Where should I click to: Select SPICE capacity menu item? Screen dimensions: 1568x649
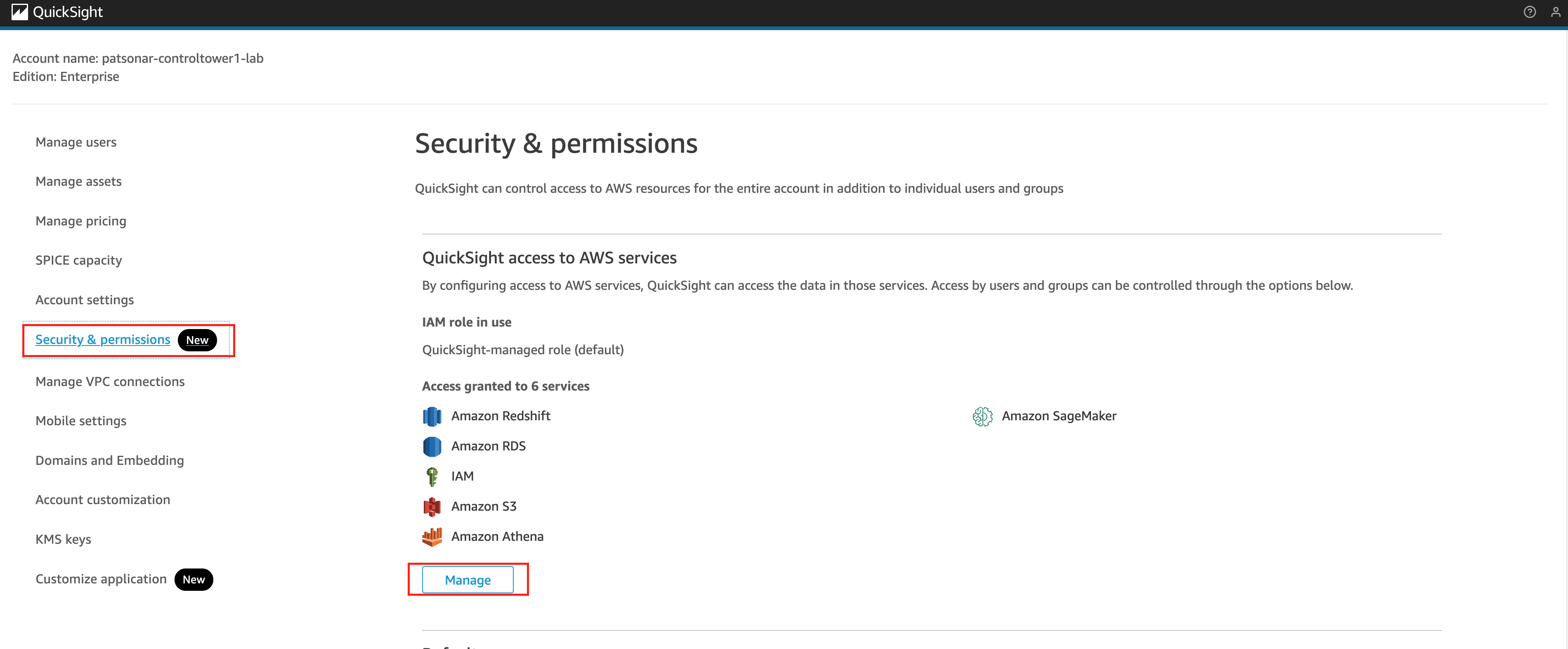78,261
